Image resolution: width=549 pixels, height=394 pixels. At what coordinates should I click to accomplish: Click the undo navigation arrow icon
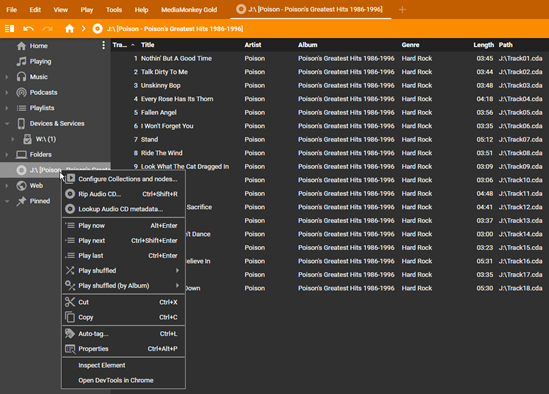[28, 29]
